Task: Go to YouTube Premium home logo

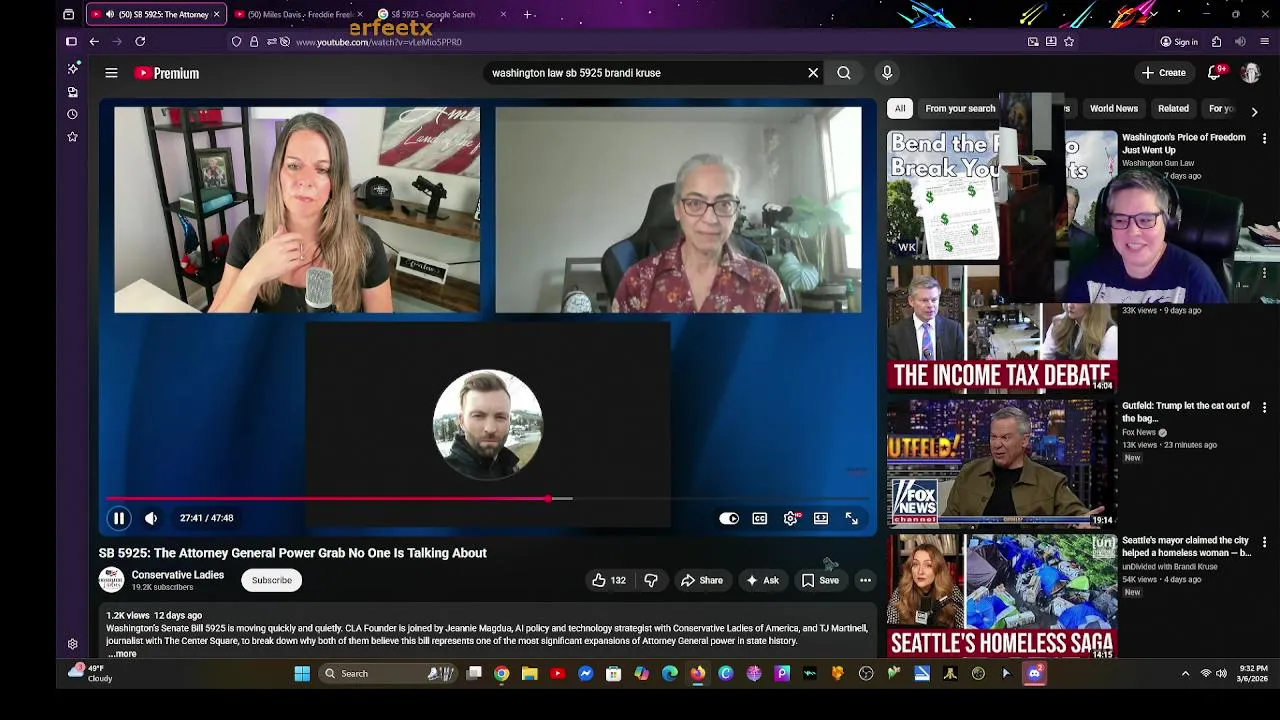Action: click(167, 73)
